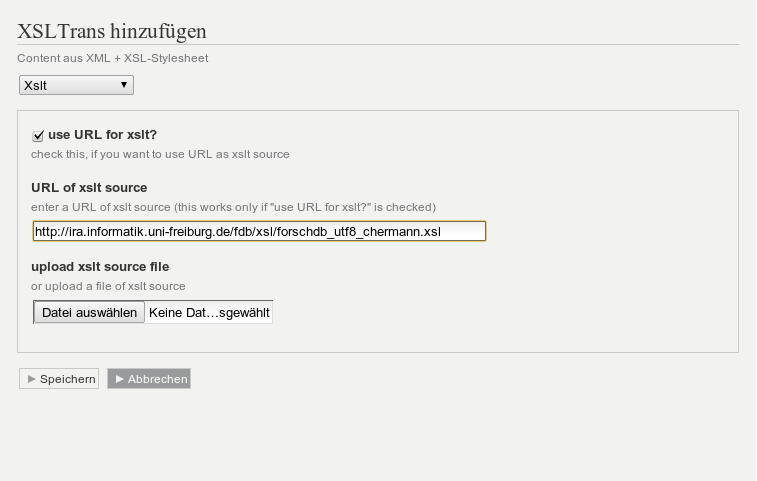
Task: Save with the Speichern button
Action: (59, 379)
